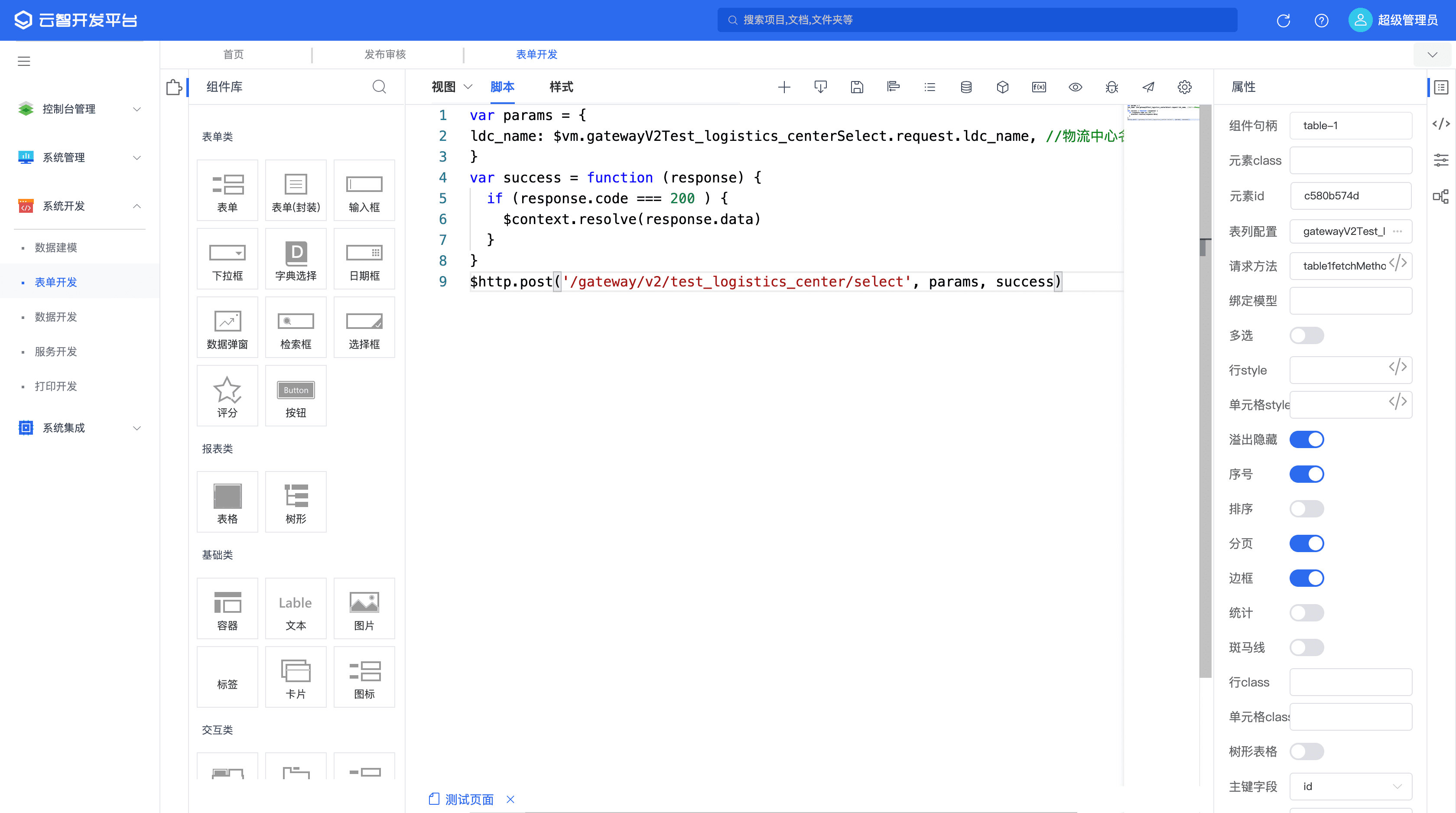Switch to the 样式 tab

(x=561, y=87)
